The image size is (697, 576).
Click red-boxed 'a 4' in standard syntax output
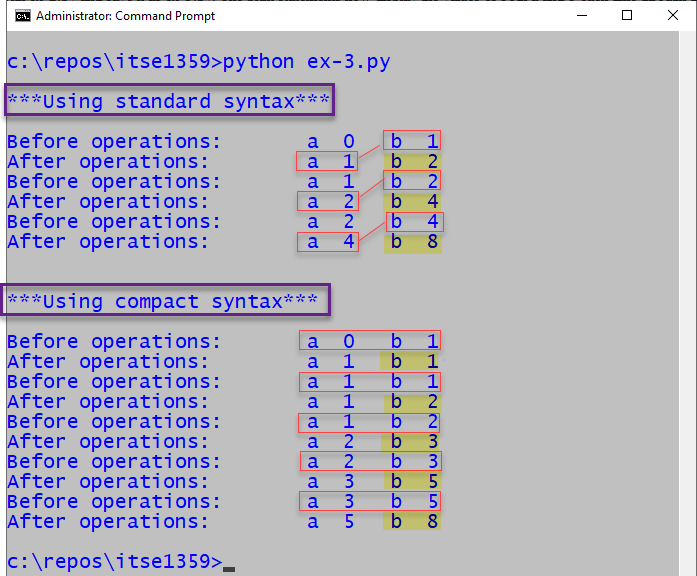click(328, 241)
